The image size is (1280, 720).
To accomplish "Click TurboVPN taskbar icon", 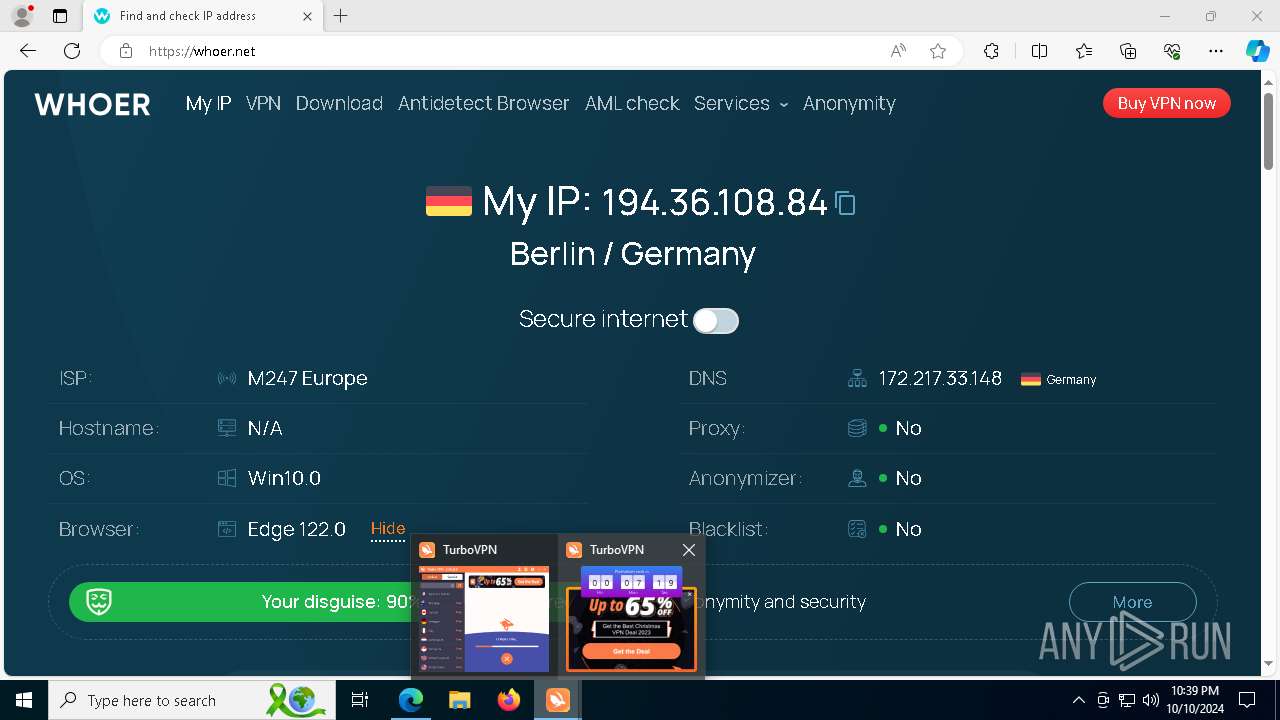I will 557,700.
